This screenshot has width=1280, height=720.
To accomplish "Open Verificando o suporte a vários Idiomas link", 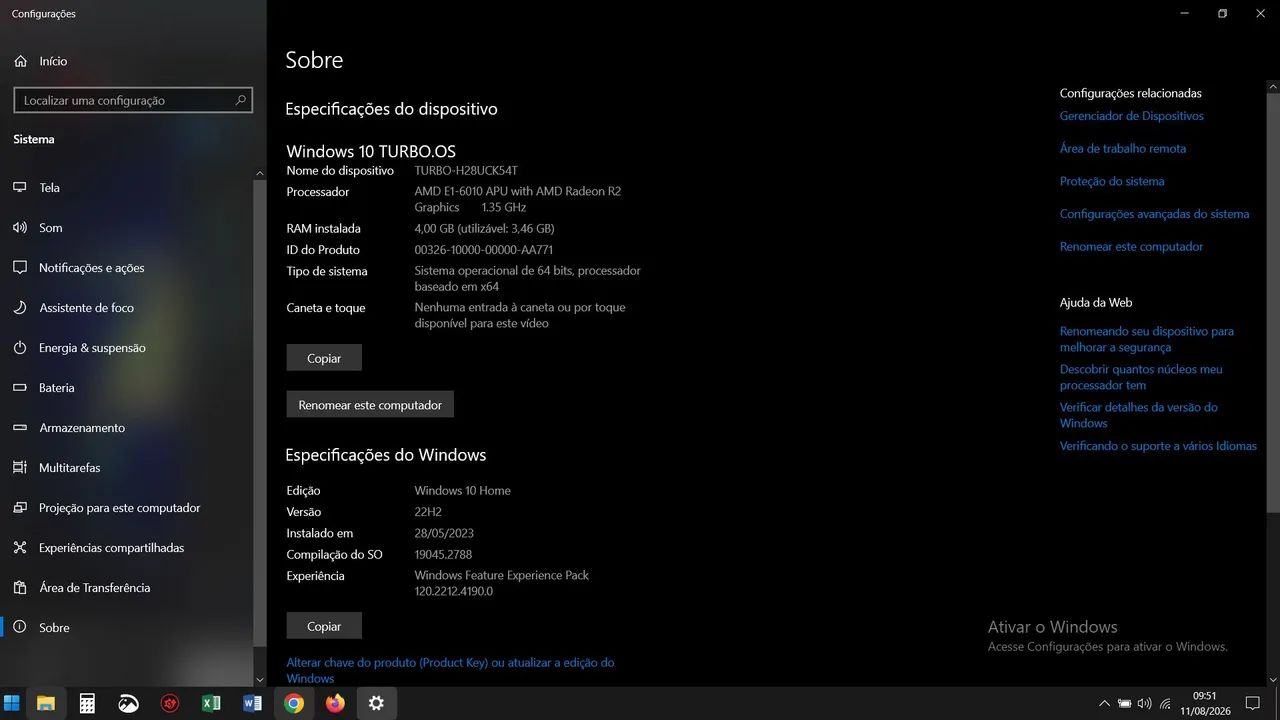I will pyautogui.click(x=1158, y=446).
